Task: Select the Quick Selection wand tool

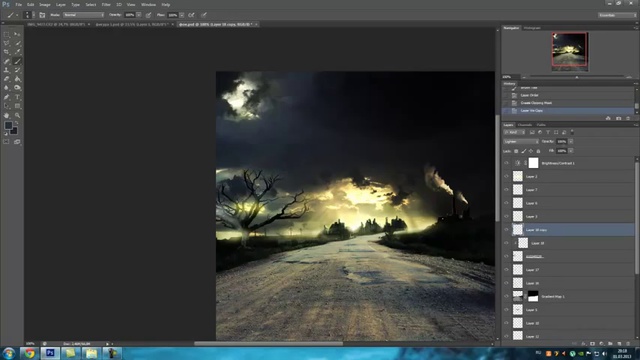Action: (x=17, y=43)
